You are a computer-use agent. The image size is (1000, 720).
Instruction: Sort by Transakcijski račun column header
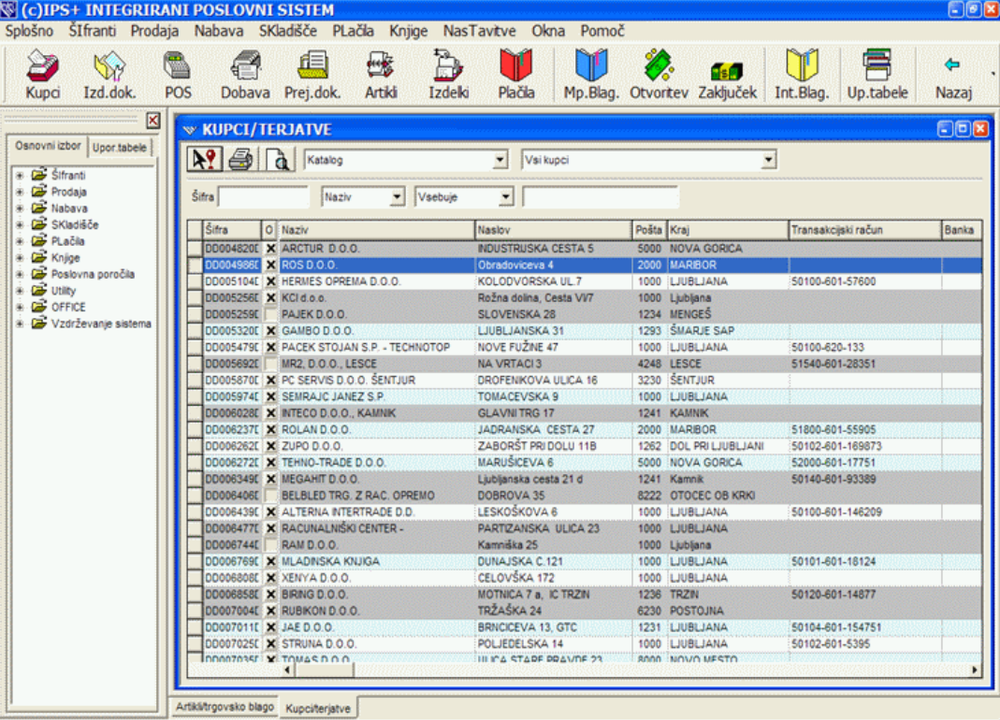coord(864,230)
